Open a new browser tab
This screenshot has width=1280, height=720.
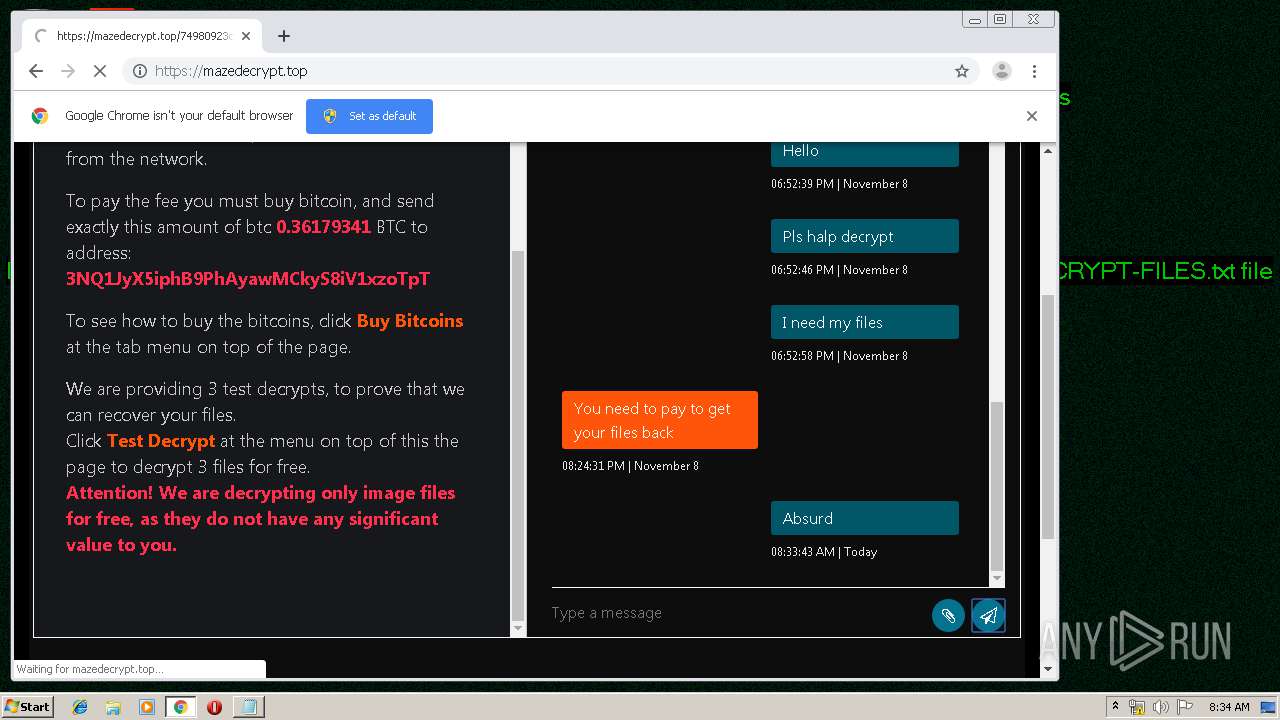pyautogui.click(x=284, y=36)
